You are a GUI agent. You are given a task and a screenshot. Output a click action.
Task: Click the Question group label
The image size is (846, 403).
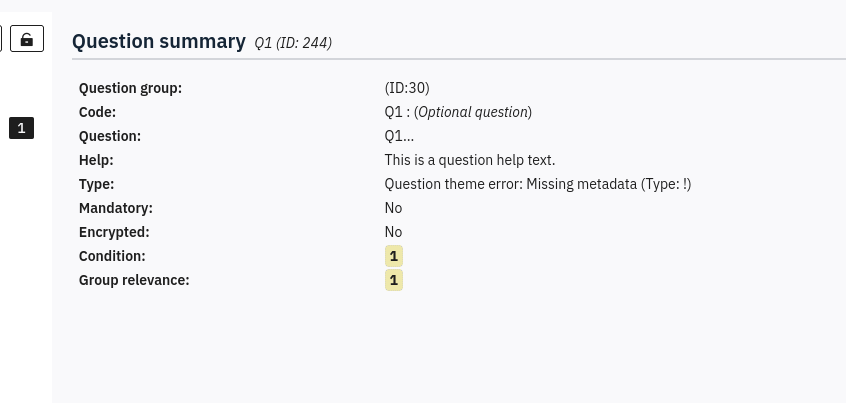click(x=130, y=88)
